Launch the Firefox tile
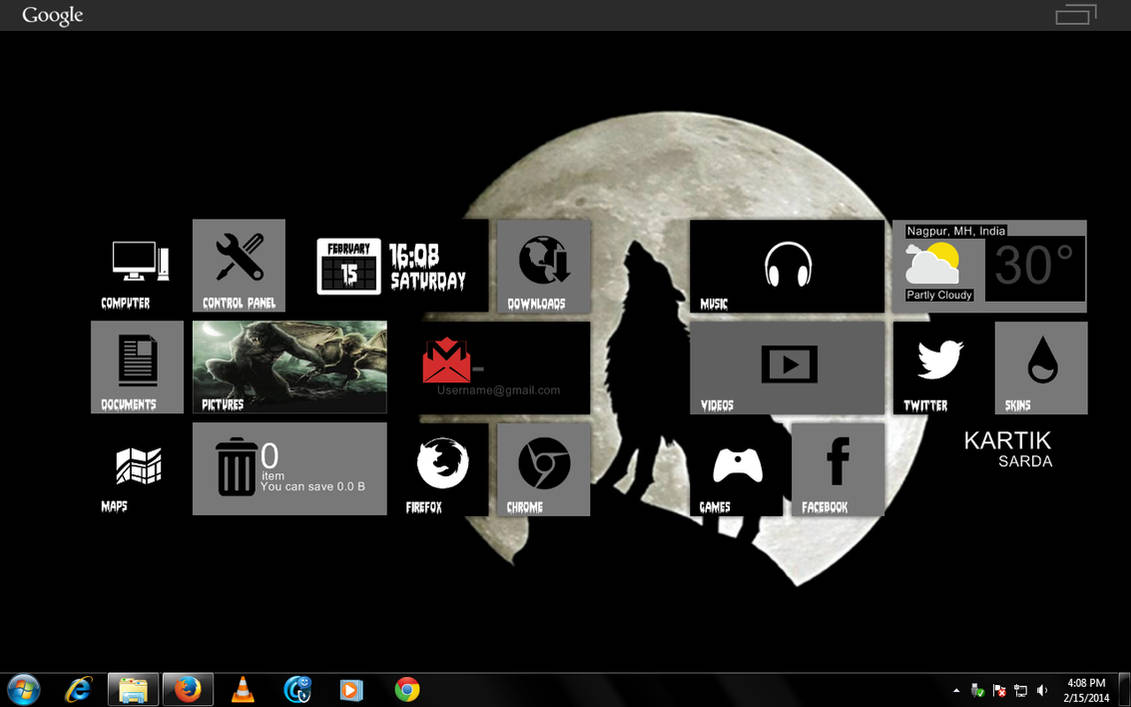Screen dimensions: 1131x707 pyautogui.click(x=442, y=469)
